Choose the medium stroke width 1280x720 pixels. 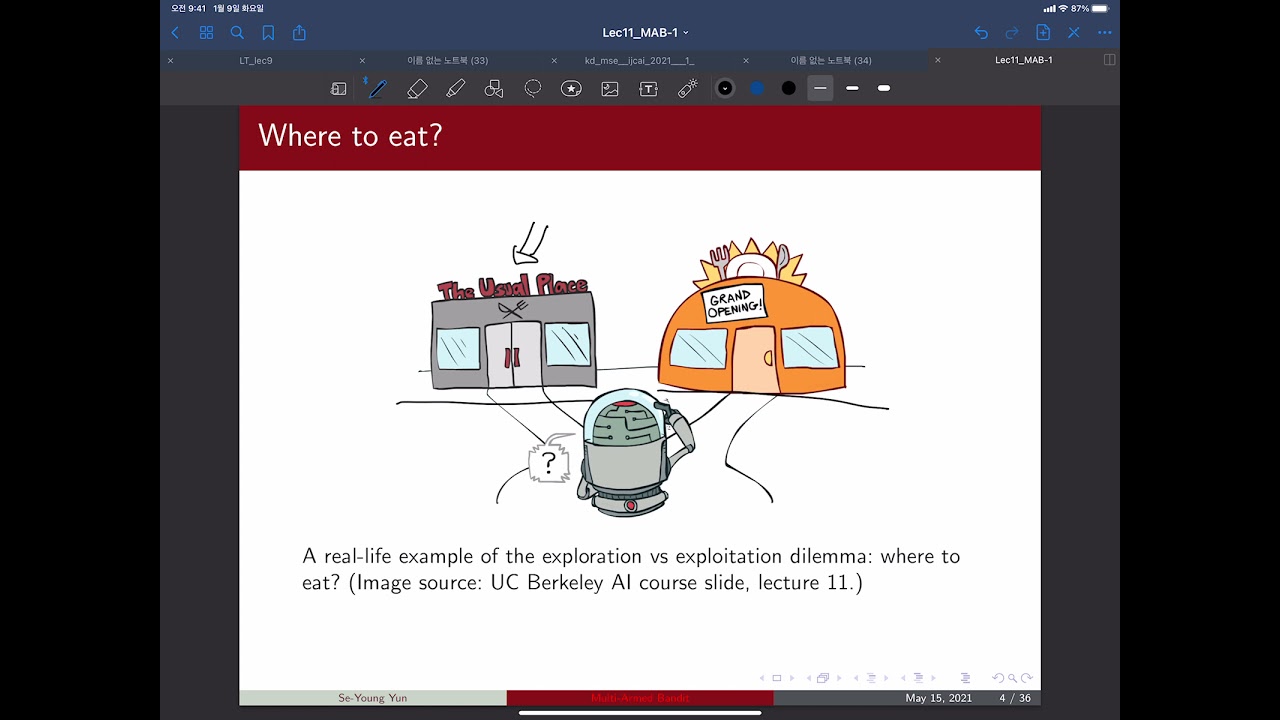(x=852, y=88)
